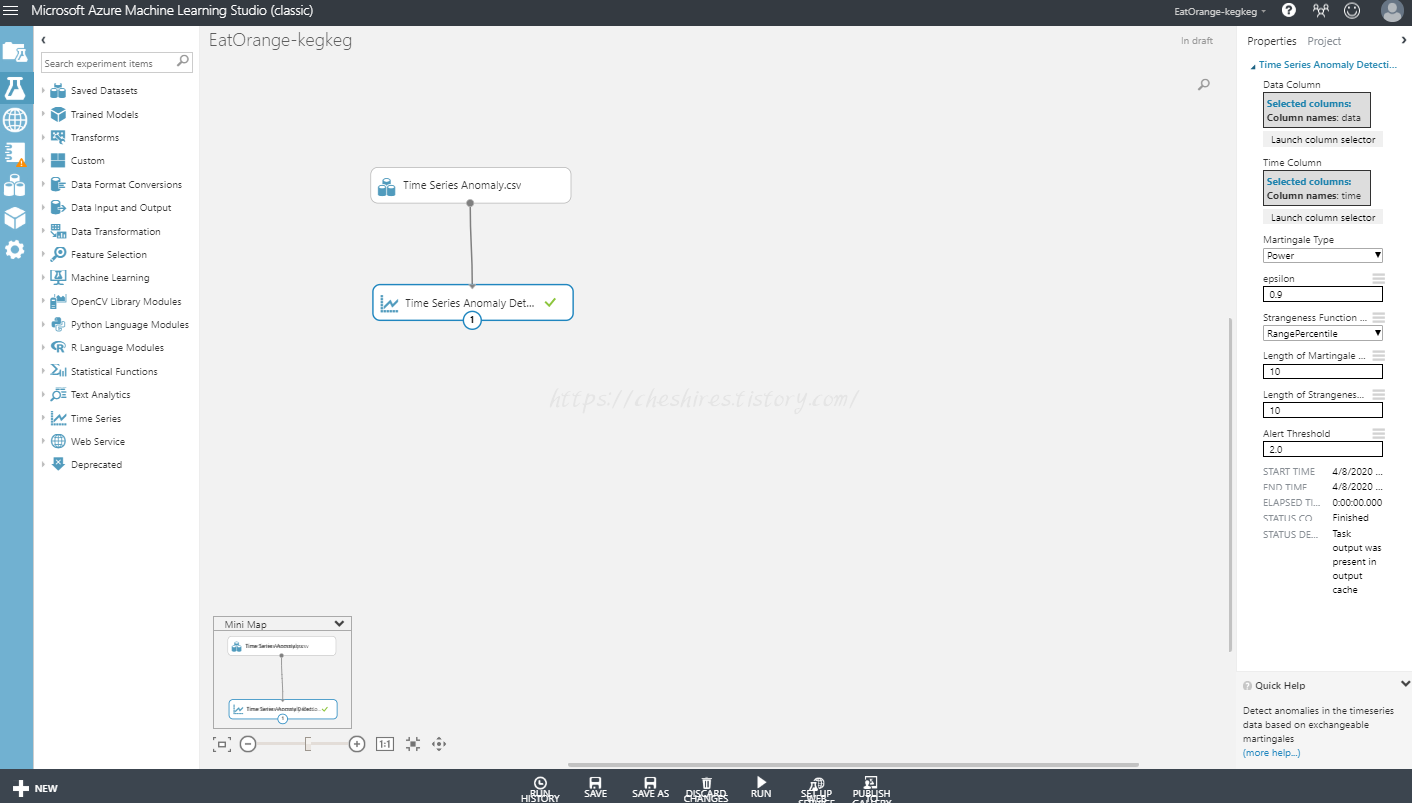Click the canvas vertical scrollbar

1231,483
